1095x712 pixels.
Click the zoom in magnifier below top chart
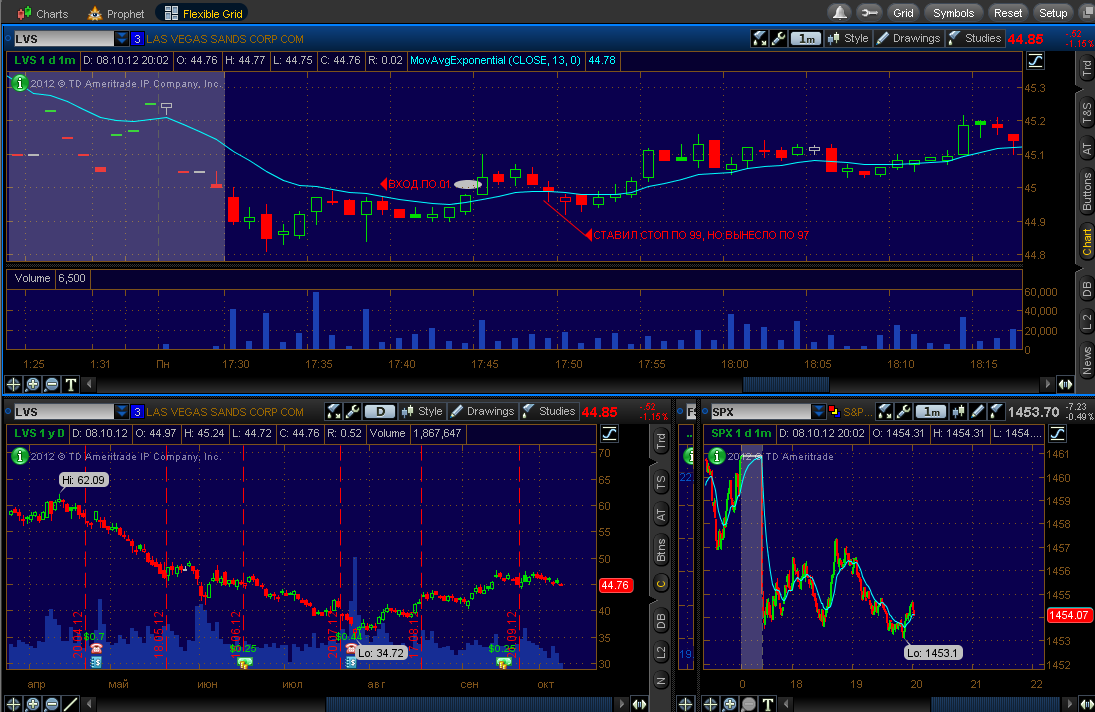[32, 384]
